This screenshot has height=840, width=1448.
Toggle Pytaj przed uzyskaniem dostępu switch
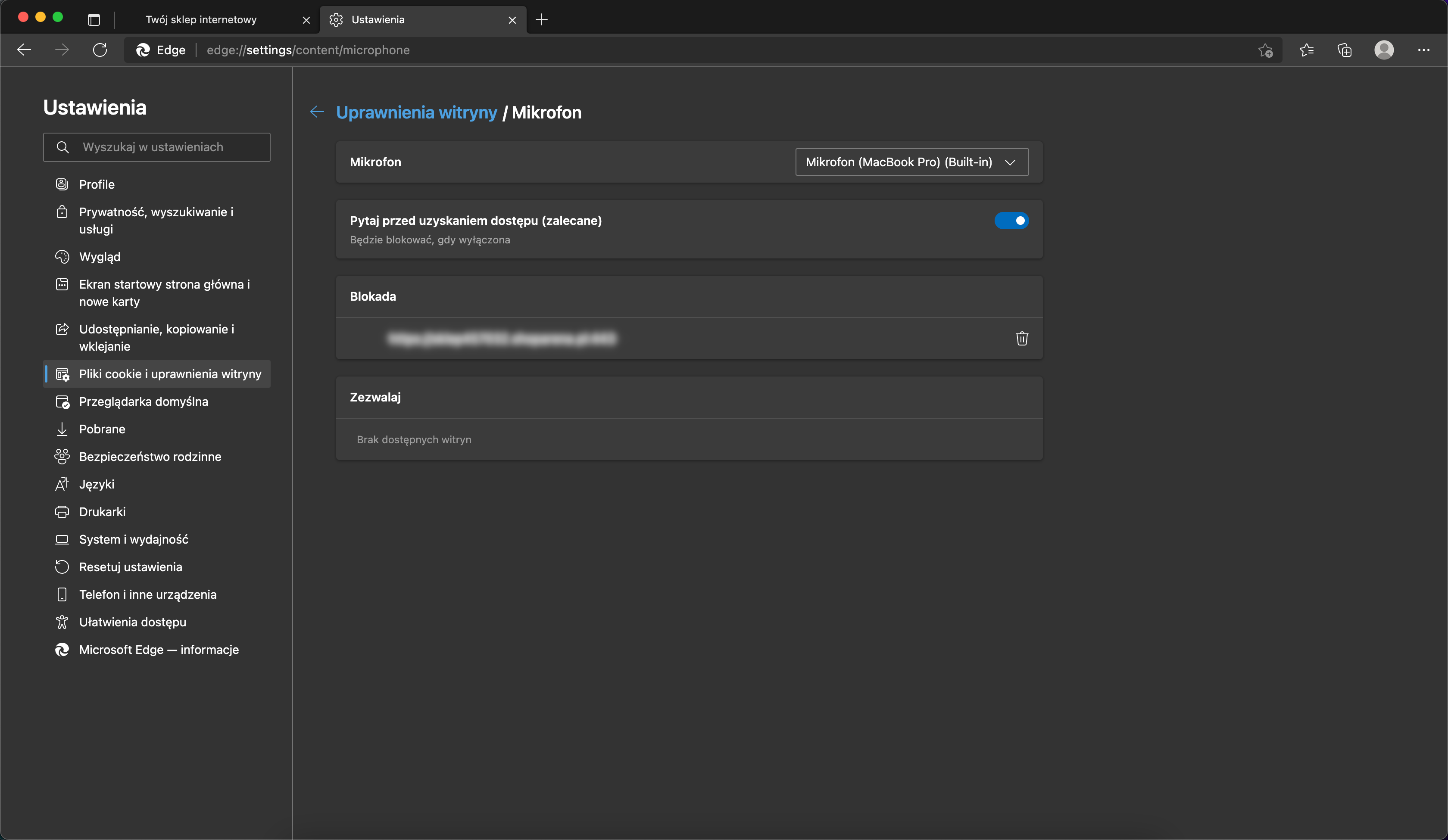(1011, 221)
